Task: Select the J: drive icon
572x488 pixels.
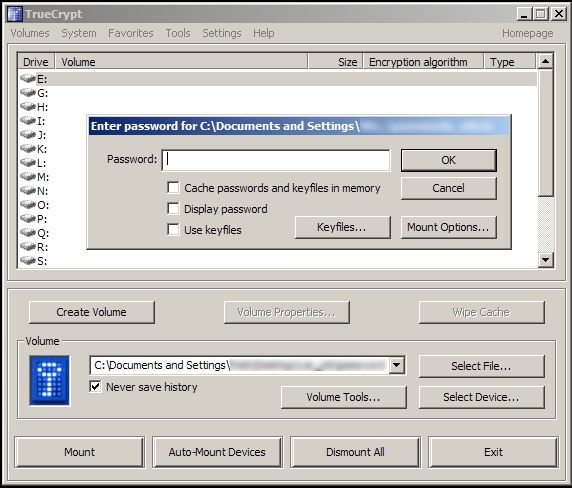Action: coord(28,135)
